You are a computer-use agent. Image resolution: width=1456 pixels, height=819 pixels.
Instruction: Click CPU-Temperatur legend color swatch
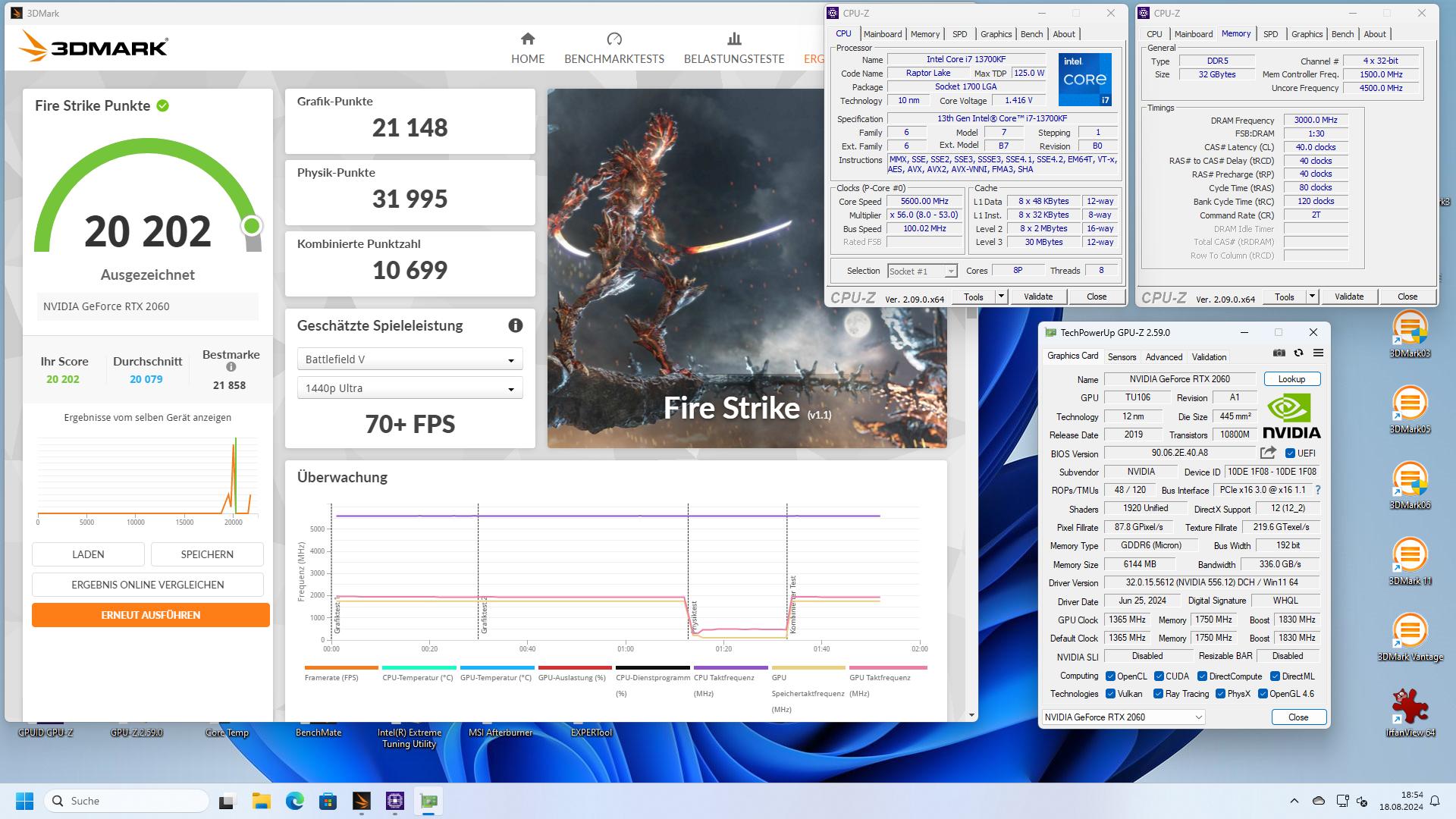419,668
